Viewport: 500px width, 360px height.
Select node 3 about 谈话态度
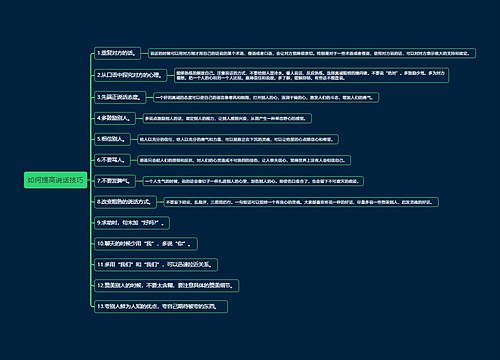[120, 97]
